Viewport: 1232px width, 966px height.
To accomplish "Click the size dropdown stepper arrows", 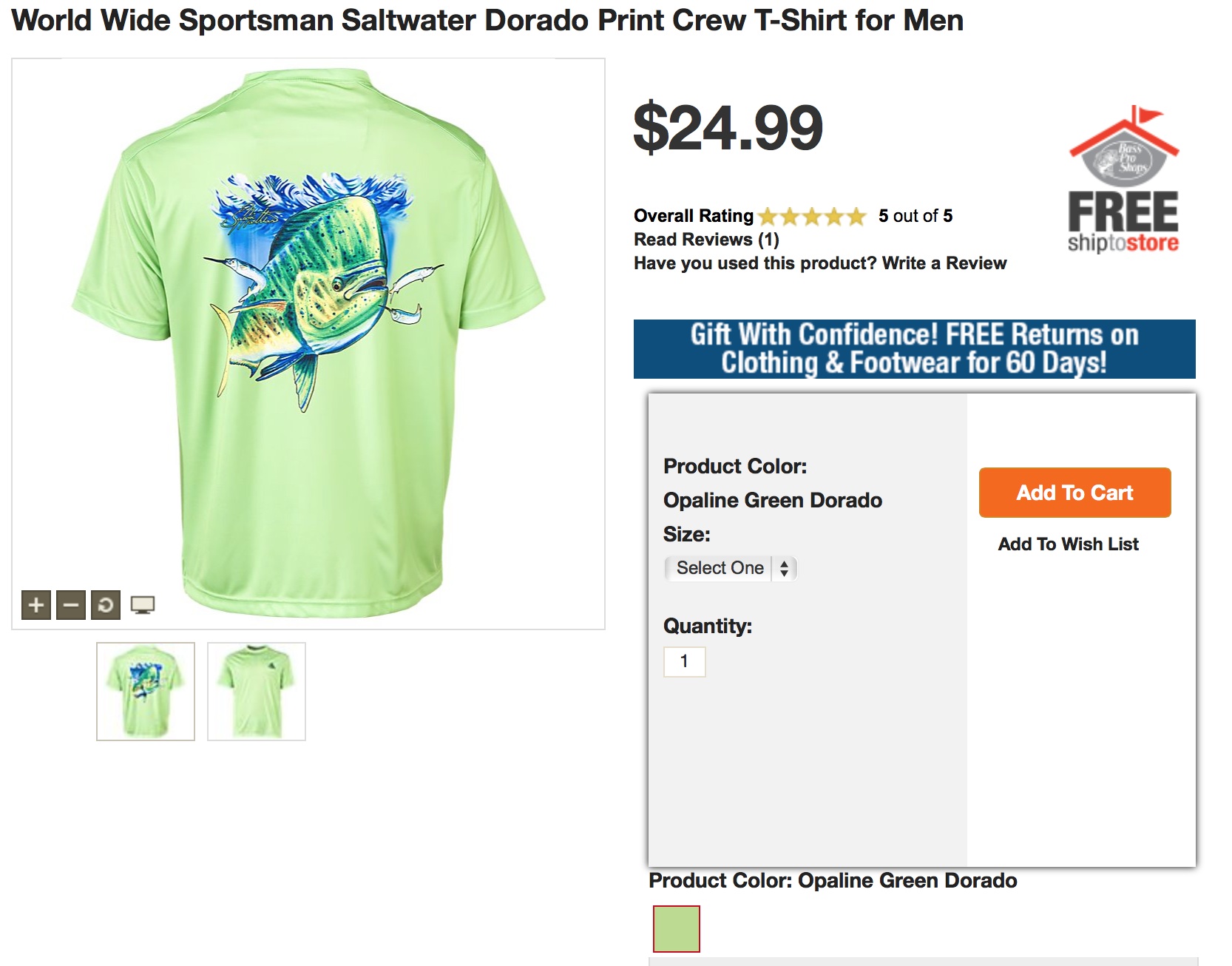I will [784, 568].
